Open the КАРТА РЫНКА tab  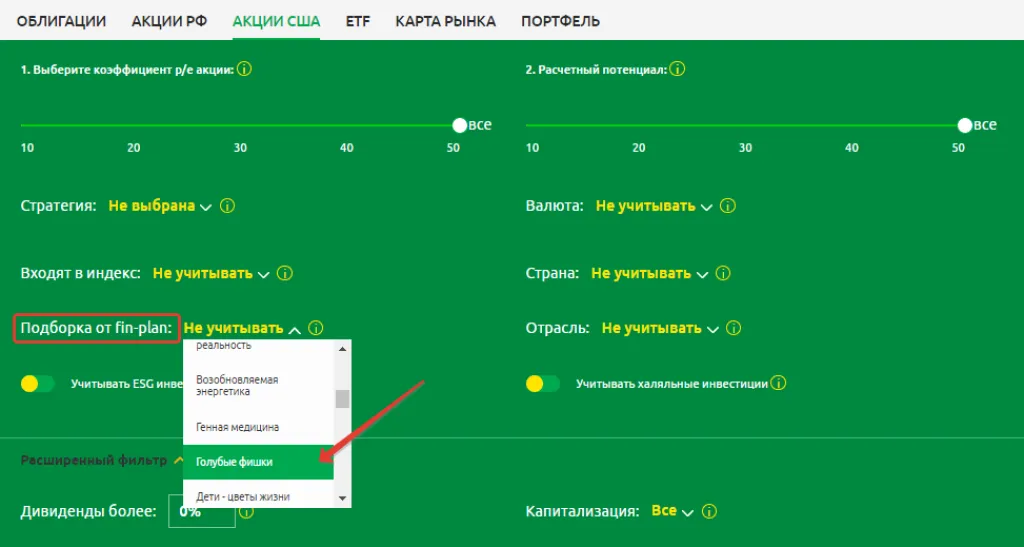445,21
